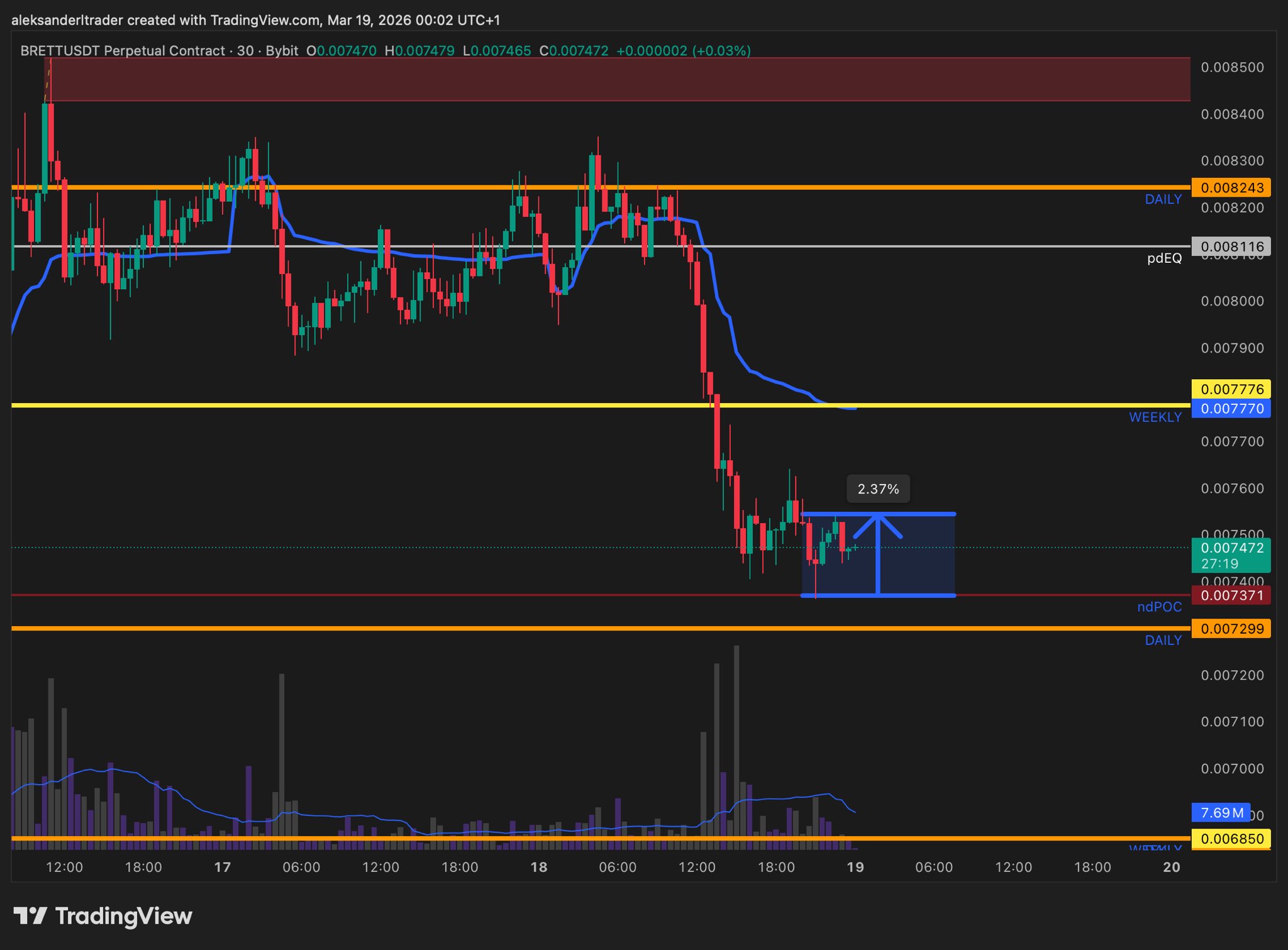Click the pdEQ line label text
The width and height of the screenshot is (1288, 950).
click(1164, 258)
